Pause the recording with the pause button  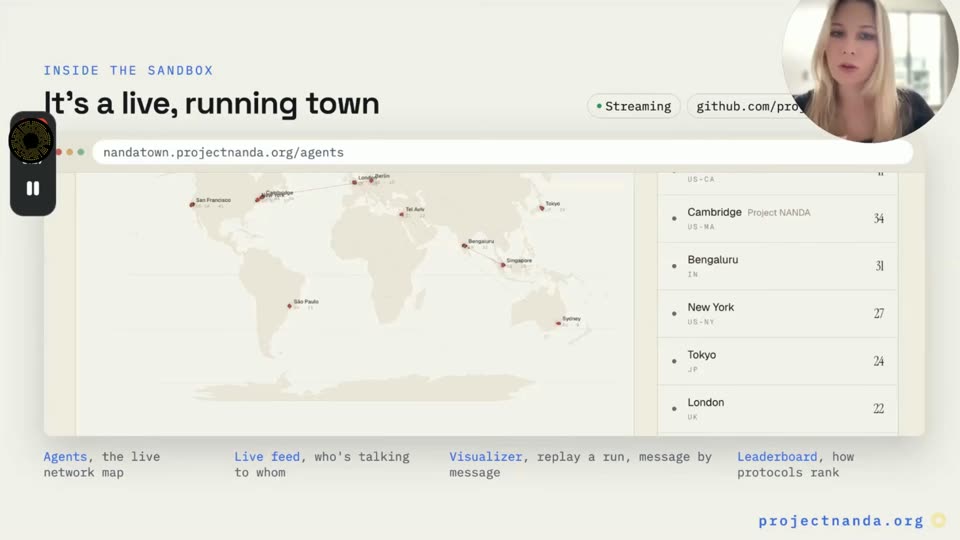click(33, 188)
